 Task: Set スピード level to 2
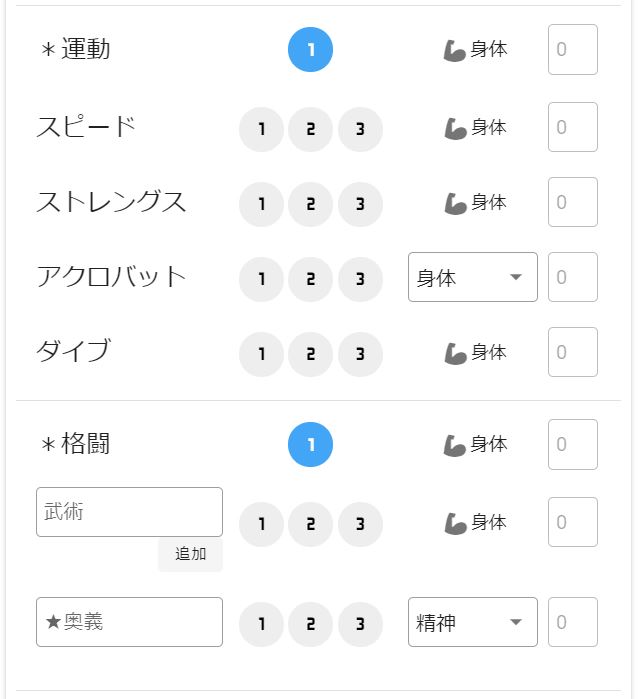310,129
